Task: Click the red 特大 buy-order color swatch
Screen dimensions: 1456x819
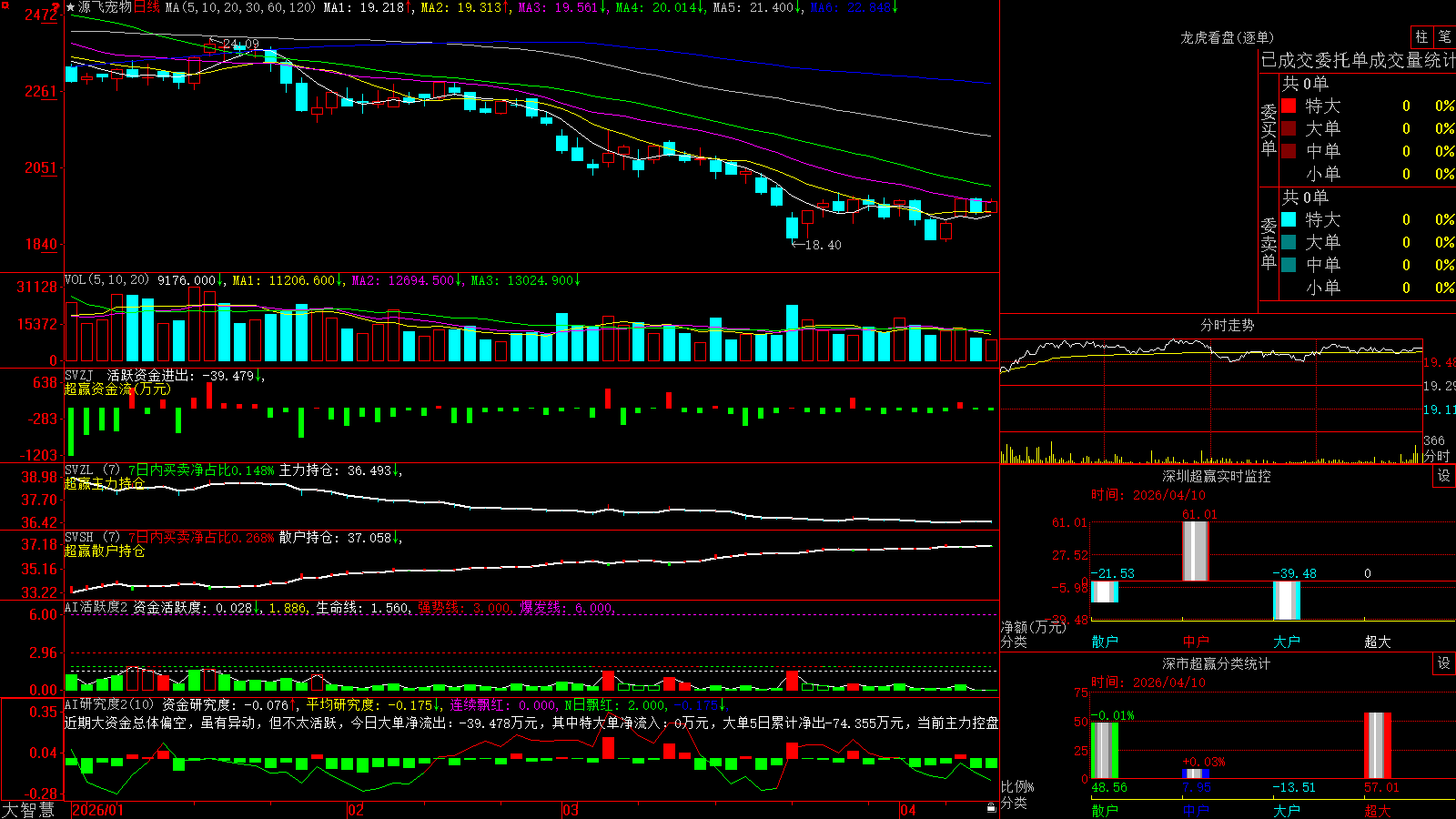Action: (x=1289, y=106)
